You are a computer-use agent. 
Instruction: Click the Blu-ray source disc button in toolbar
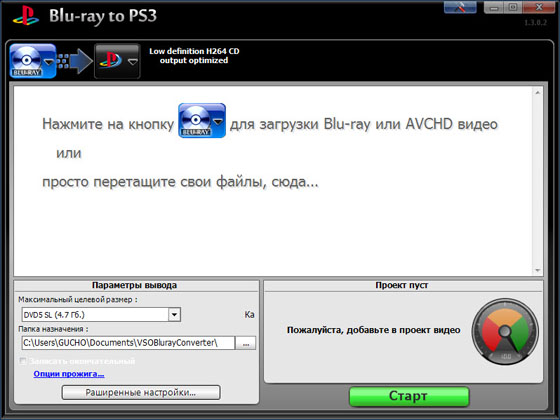point(33,61)
